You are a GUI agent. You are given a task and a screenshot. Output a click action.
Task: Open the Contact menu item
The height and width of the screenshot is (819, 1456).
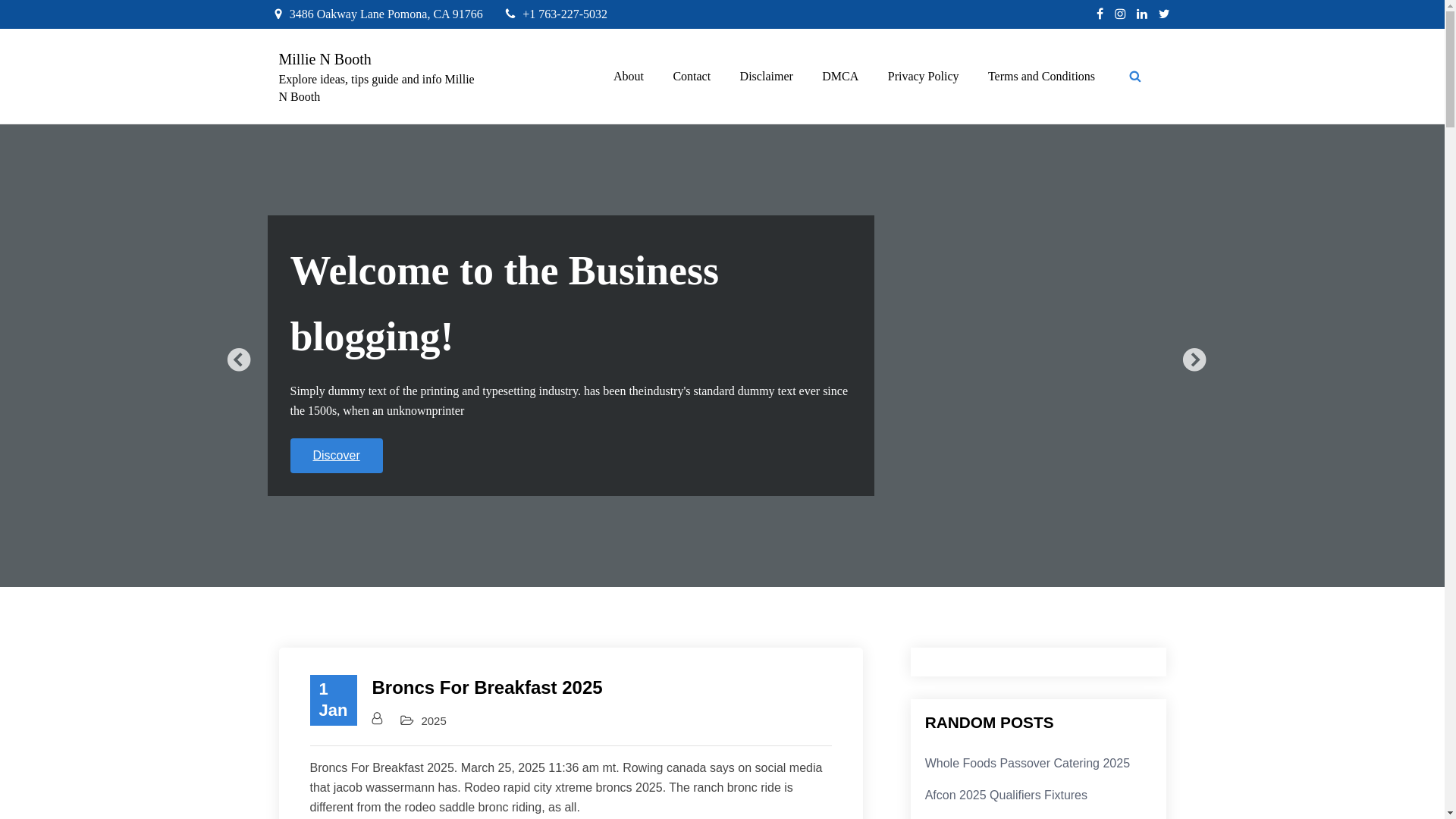(x=692, y=77)
